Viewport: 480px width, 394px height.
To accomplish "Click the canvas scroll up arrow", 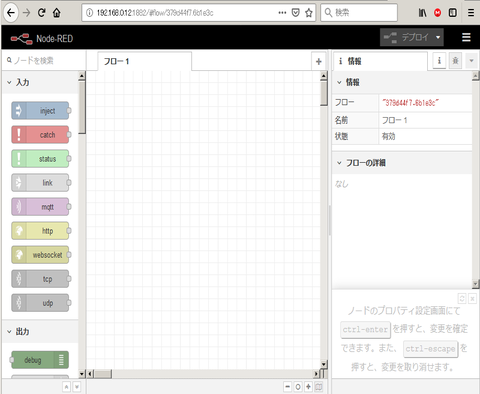I will click(324, 76).
